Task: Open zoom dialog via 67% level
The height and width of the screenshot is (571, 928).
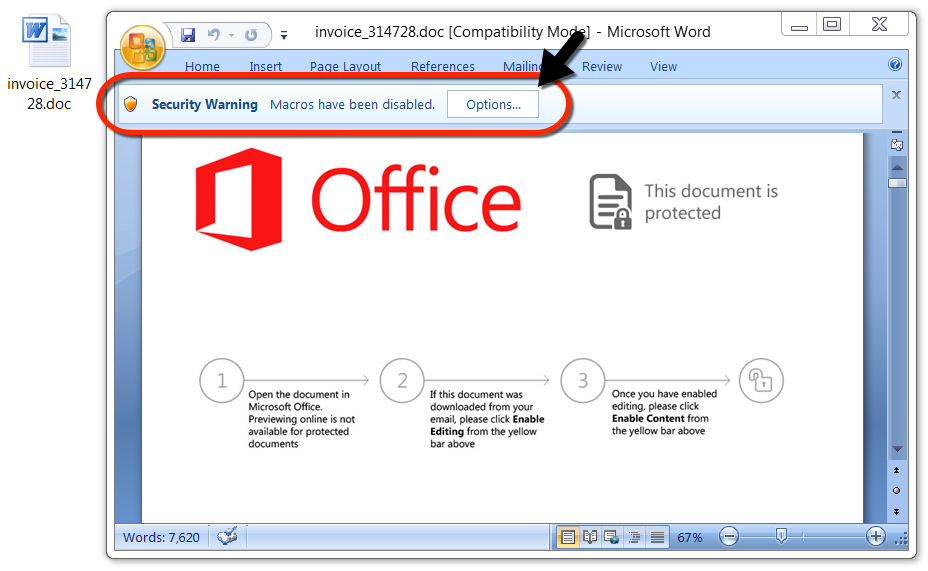Action: pos(689,537)
